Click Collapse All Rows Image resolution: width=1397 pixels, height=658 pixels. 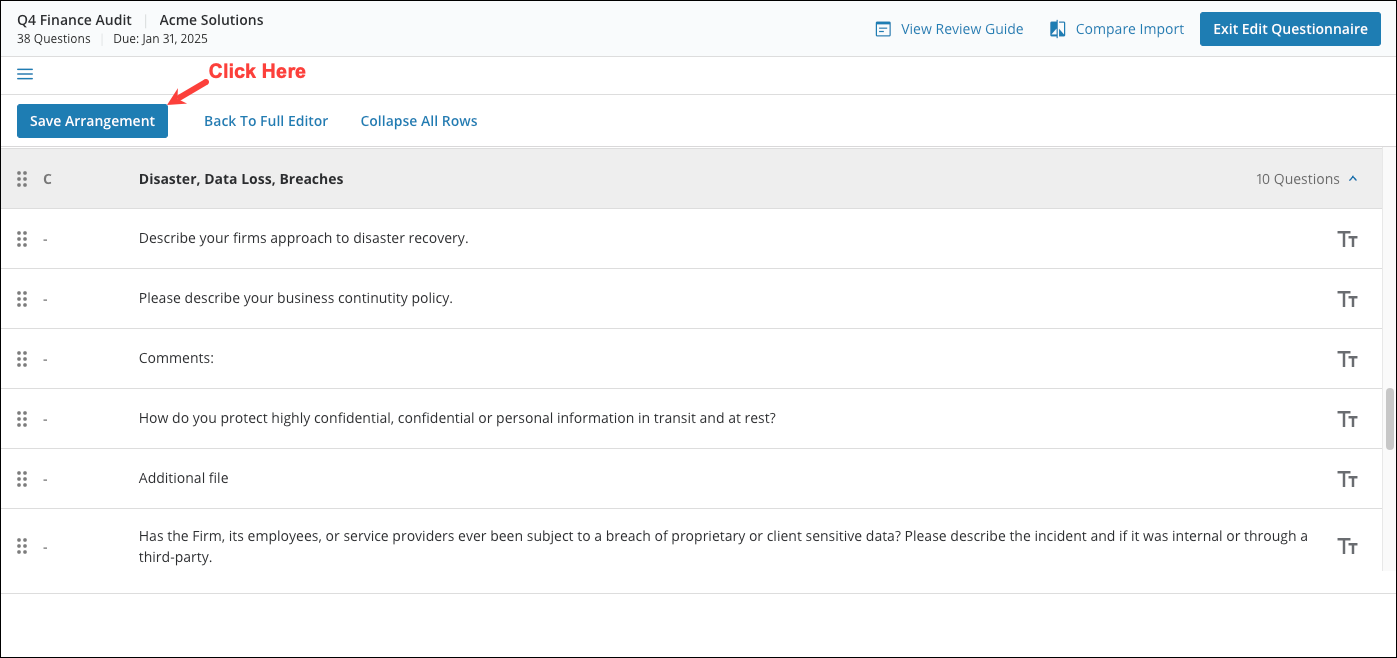[418, 120]
